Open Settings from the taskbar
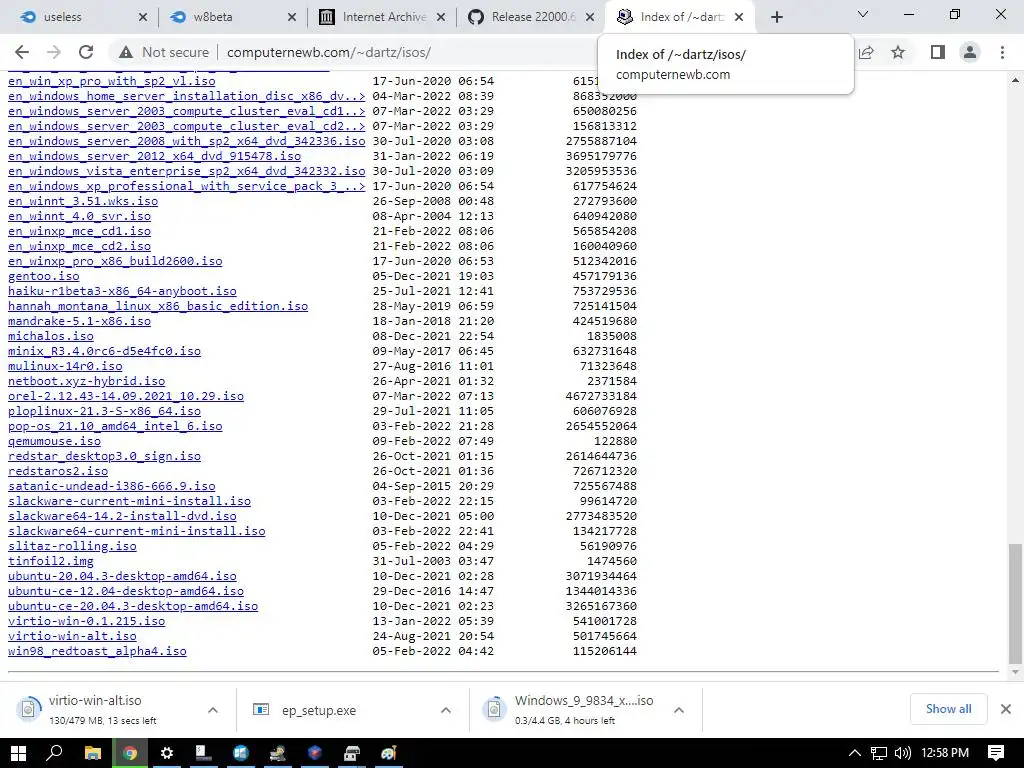 pos(167,753)
